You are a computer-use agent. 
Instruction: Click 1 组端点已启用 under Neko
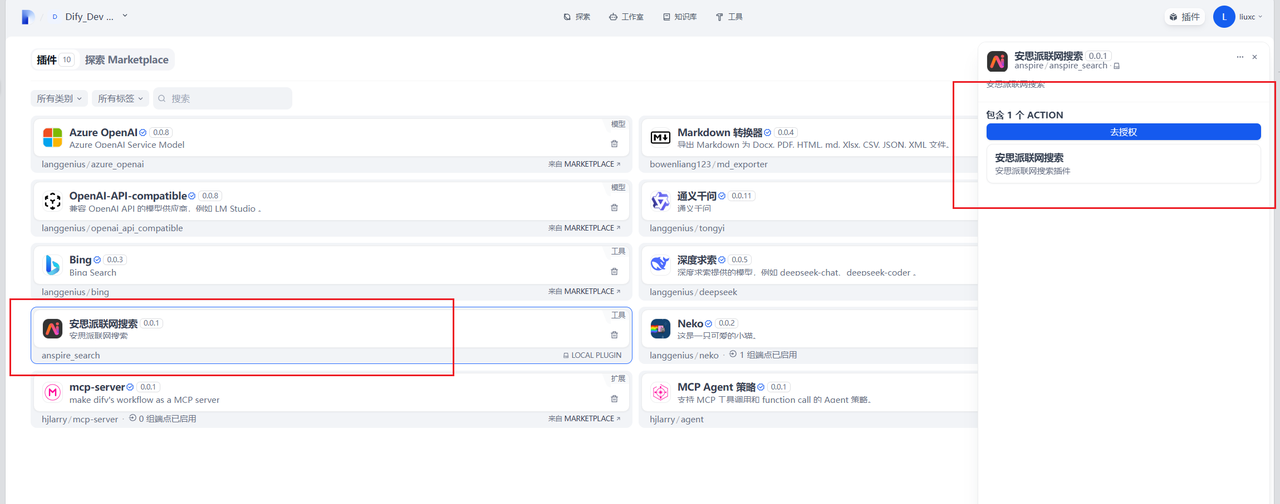[762, 355]
